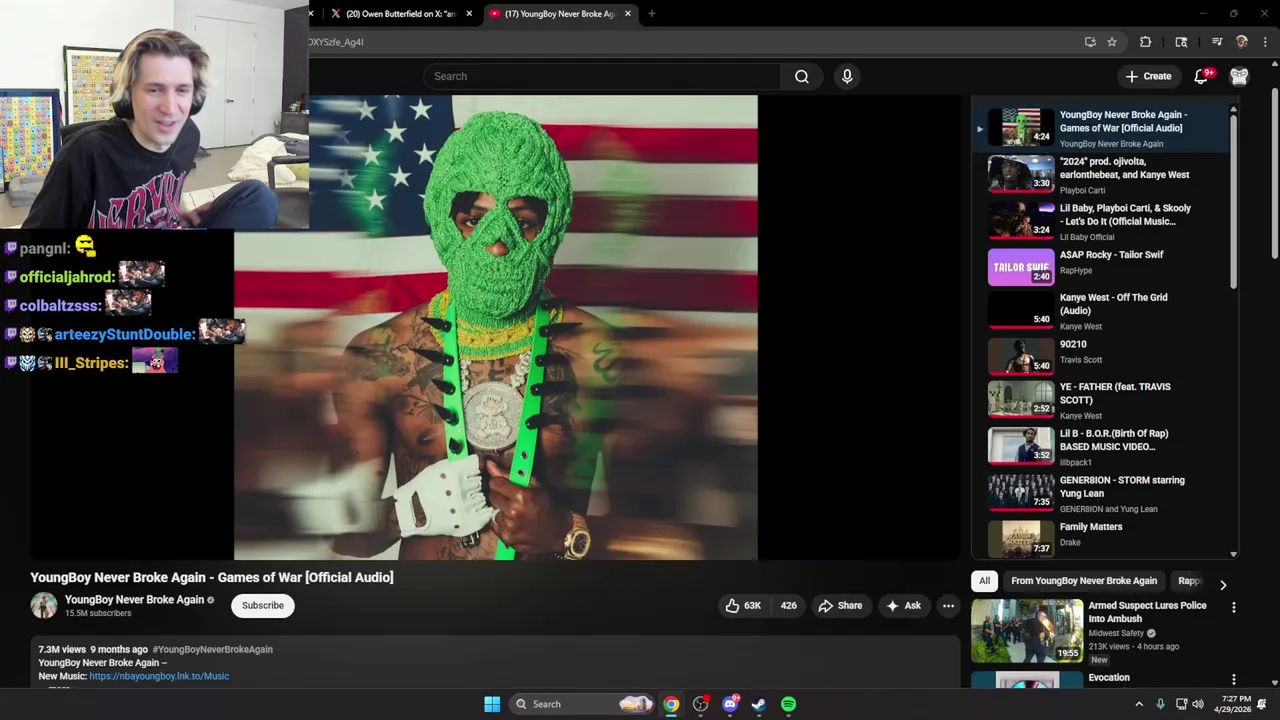Open the Evocation recommended video title
The height and width of the screenshot is (720, 1280).
[1109, 678]
